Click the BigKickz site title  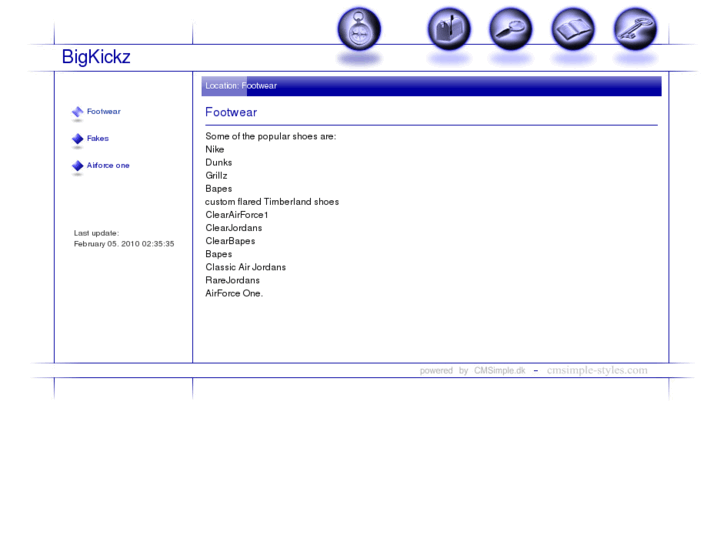pyautogui.click(x=96, y=57)
